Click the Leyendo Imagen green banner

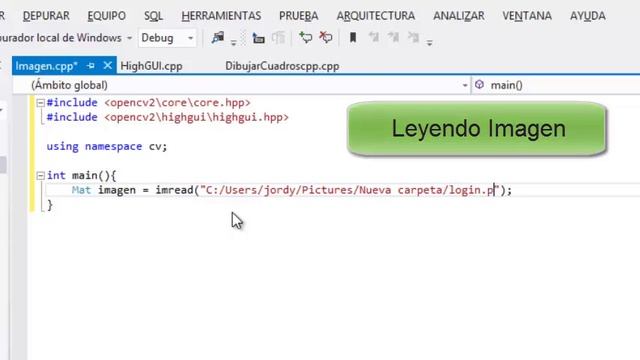(477, 129)
